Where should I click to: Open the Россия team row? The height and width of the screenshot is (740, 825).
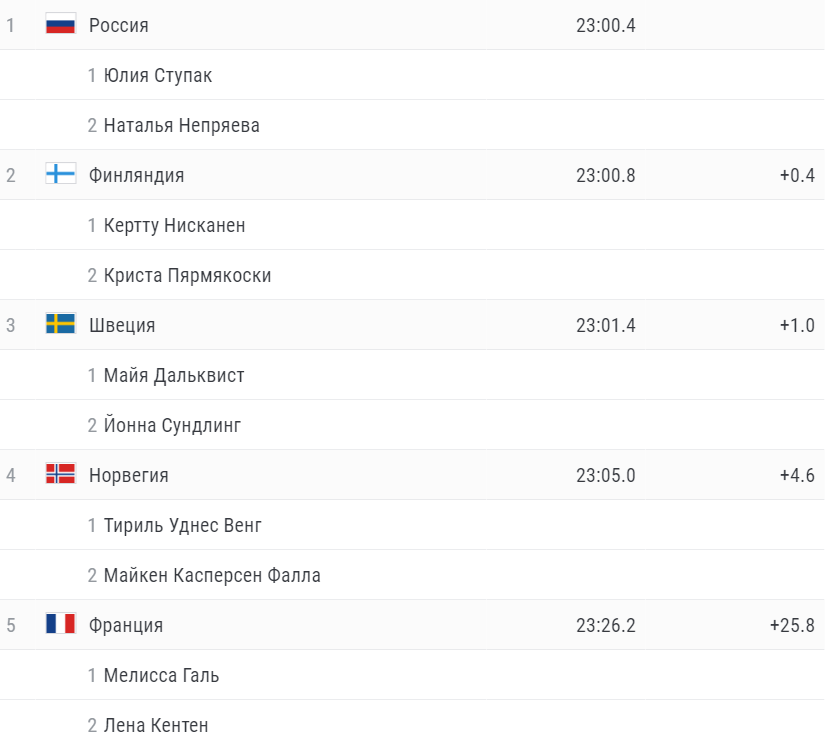[412, 25]
